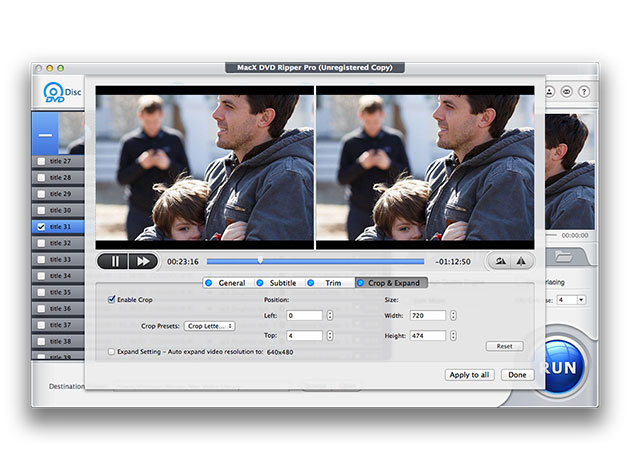
Task: Enable the Expand Setting checkbox
Action: point(111,352)
